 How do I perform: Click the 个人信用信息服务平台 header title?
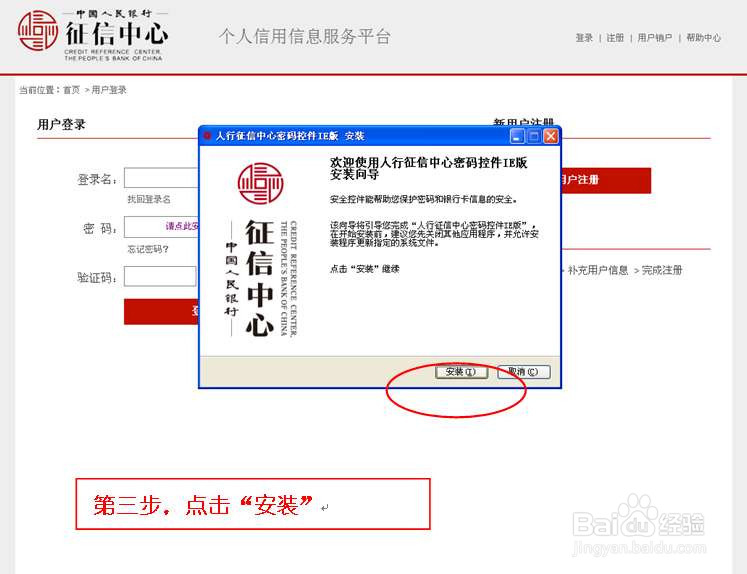click(305, 37)
